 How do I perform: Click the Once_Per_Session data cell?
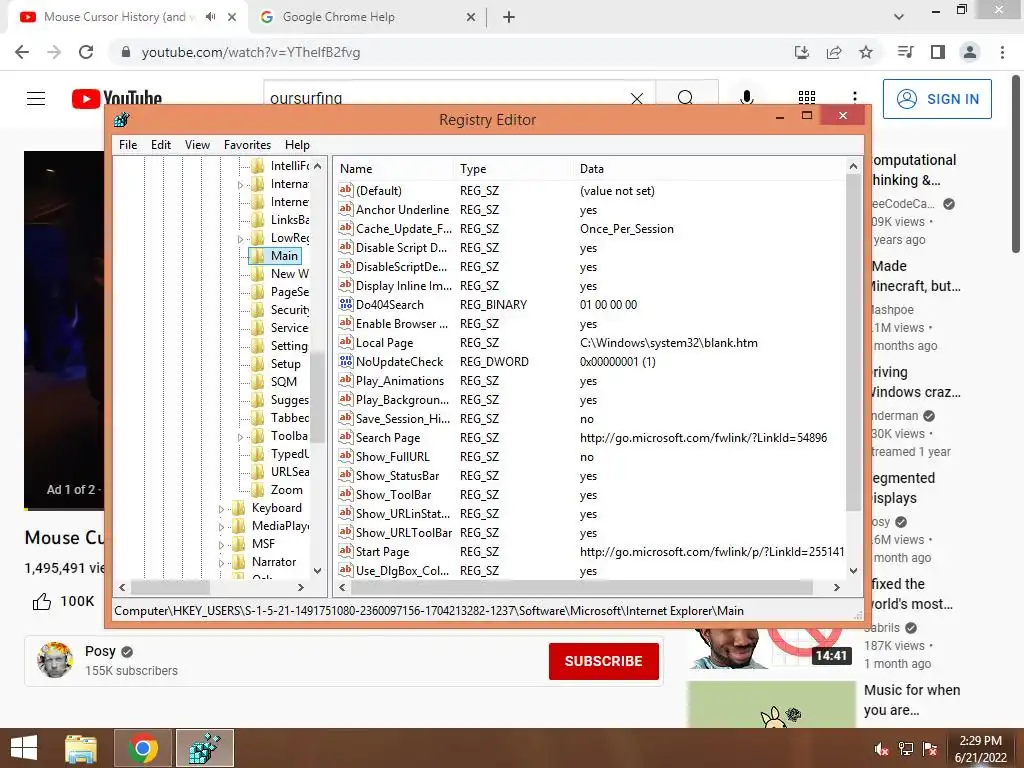pyautogui.click(x=626, y=229)
